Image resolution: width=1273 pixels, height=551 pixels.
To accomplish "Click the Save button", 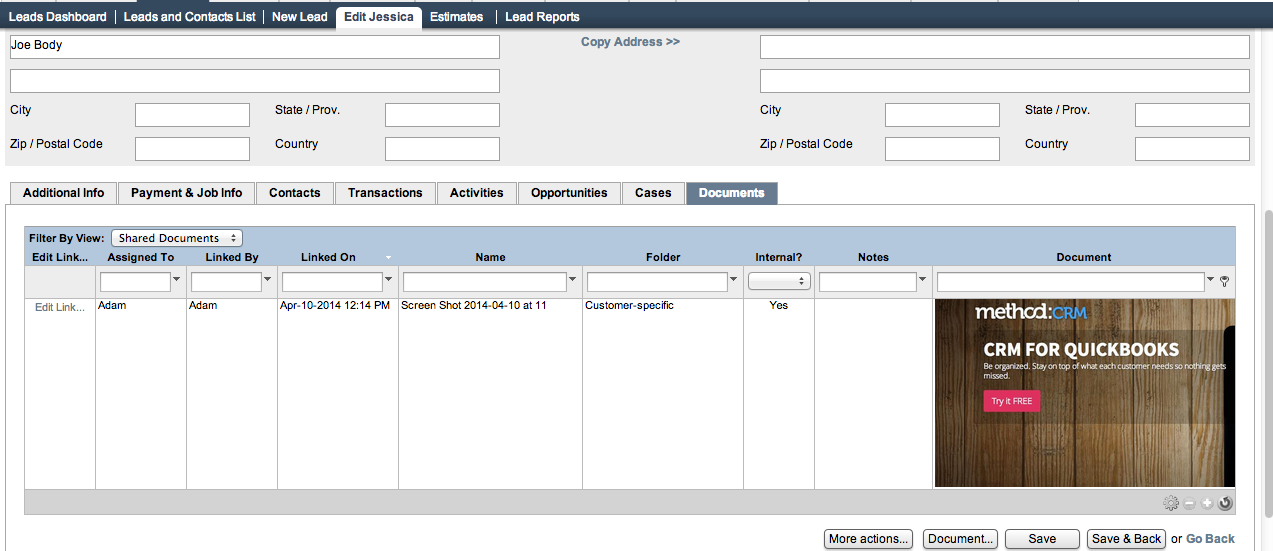I will (x=1042, y=539).
